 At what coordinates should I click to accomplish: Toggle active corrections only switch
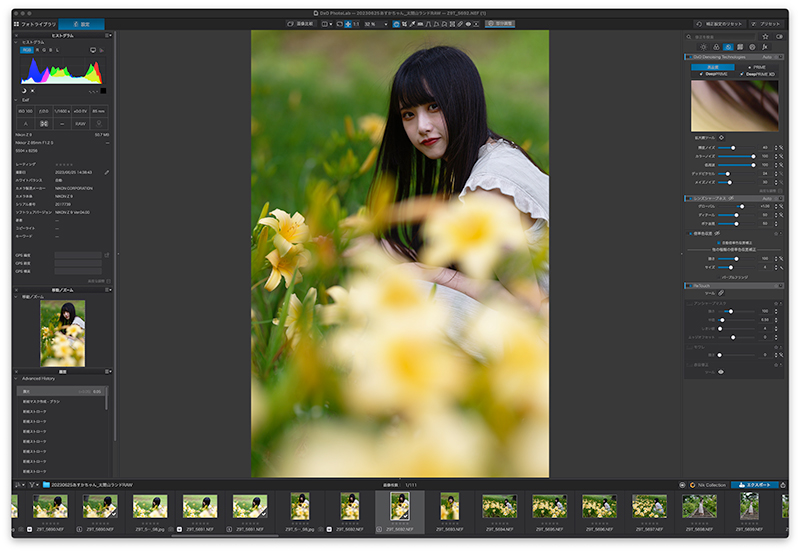tap(780, 36)
